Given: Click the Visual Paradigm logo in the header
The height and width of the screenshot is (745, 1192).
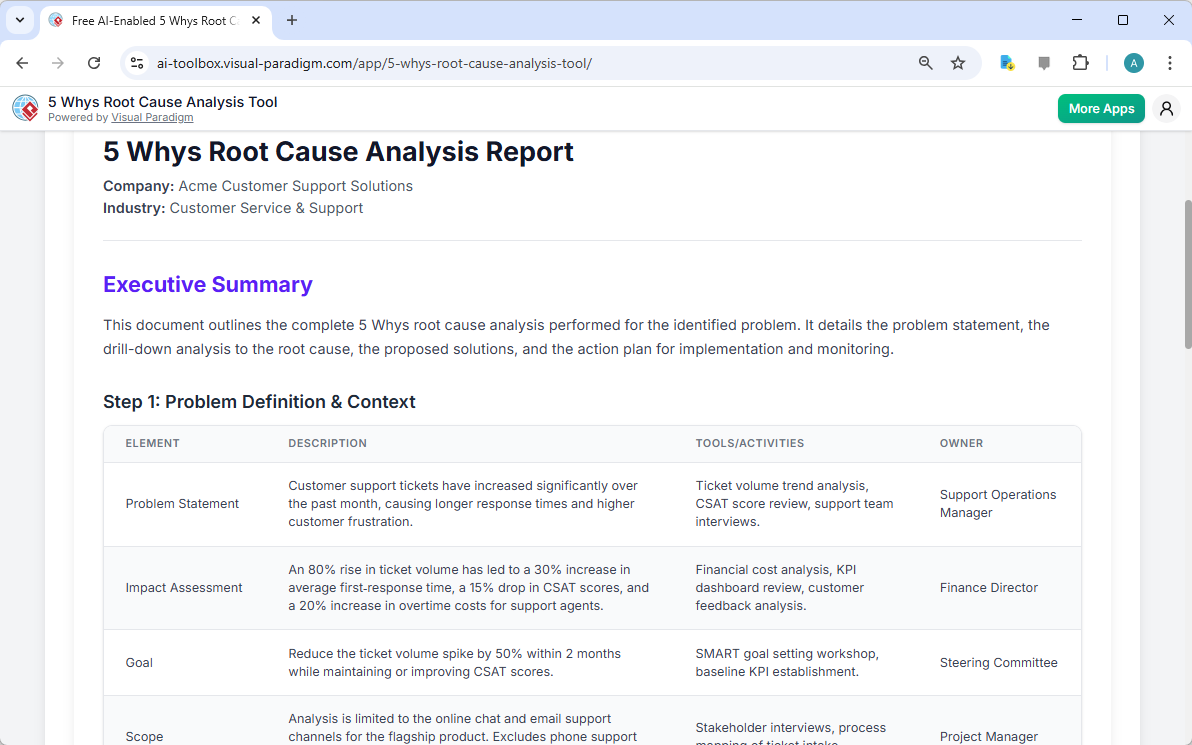Looking at the screenshot, I should point(25,108).
